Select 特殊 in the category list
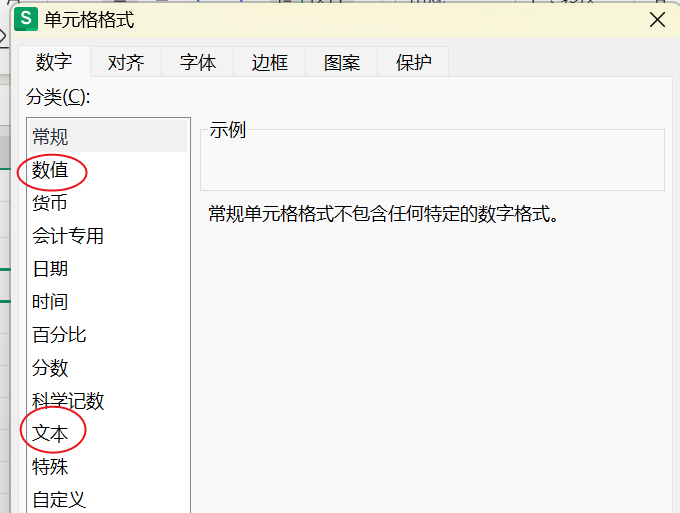This screenshot has height=513, width=680. tap(50, 467)
